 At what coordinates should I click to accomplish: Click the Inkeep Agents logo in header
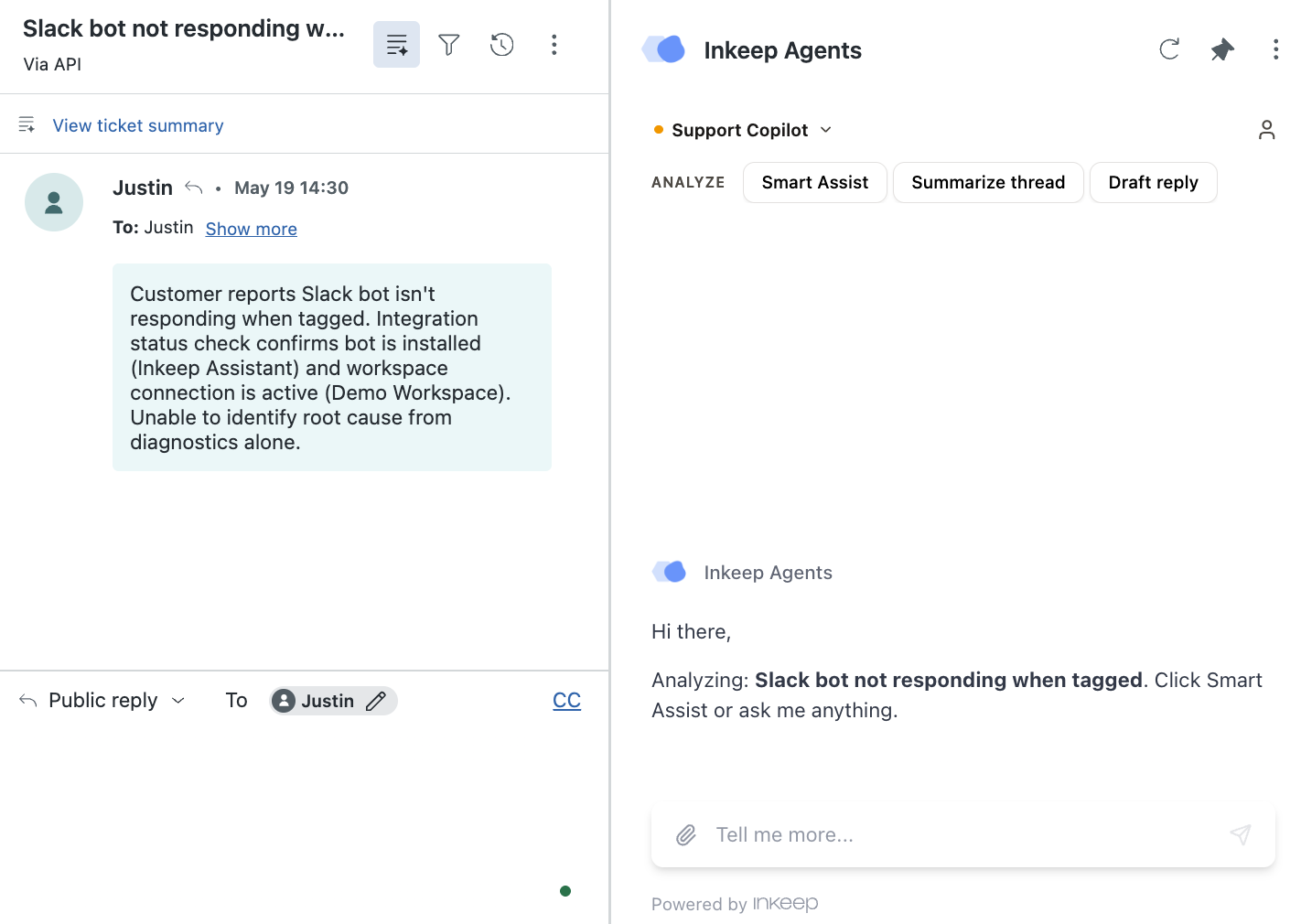663,49
